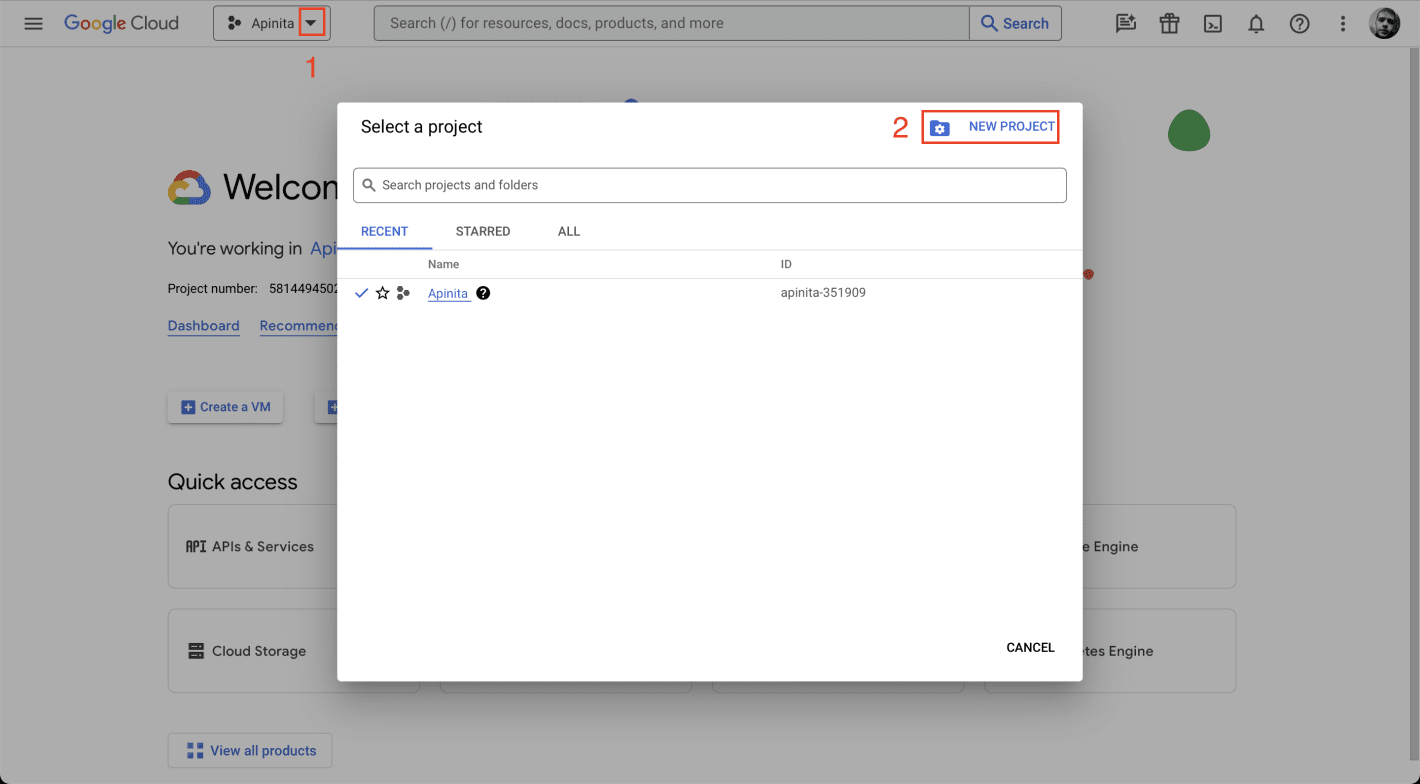The height and width of the screenshot is (784, 1420).
Task: Click your profile avatar picture
Action: point(1384,22)
